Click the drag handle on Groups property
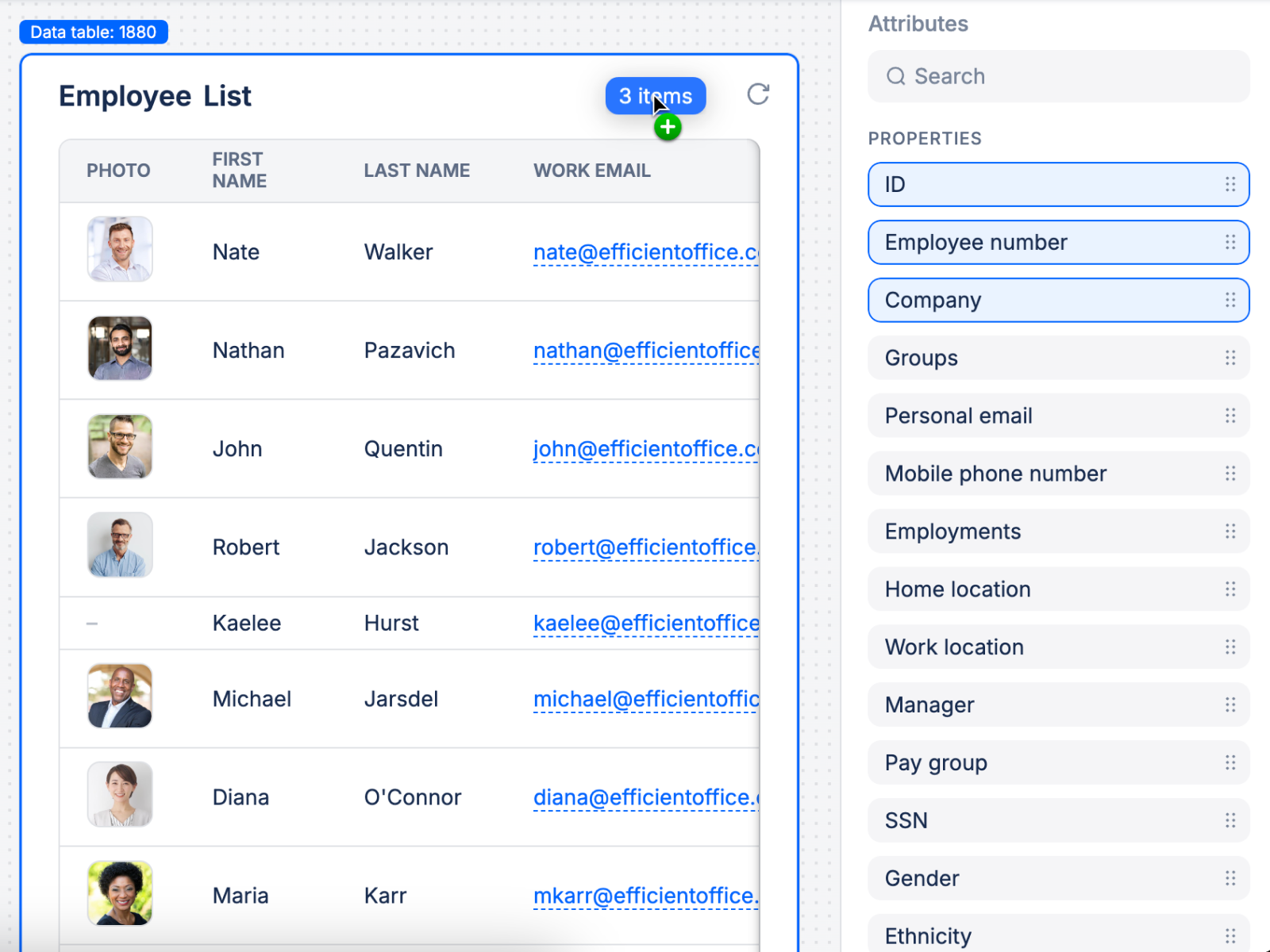1270x952 pixels. point(1230,358)
